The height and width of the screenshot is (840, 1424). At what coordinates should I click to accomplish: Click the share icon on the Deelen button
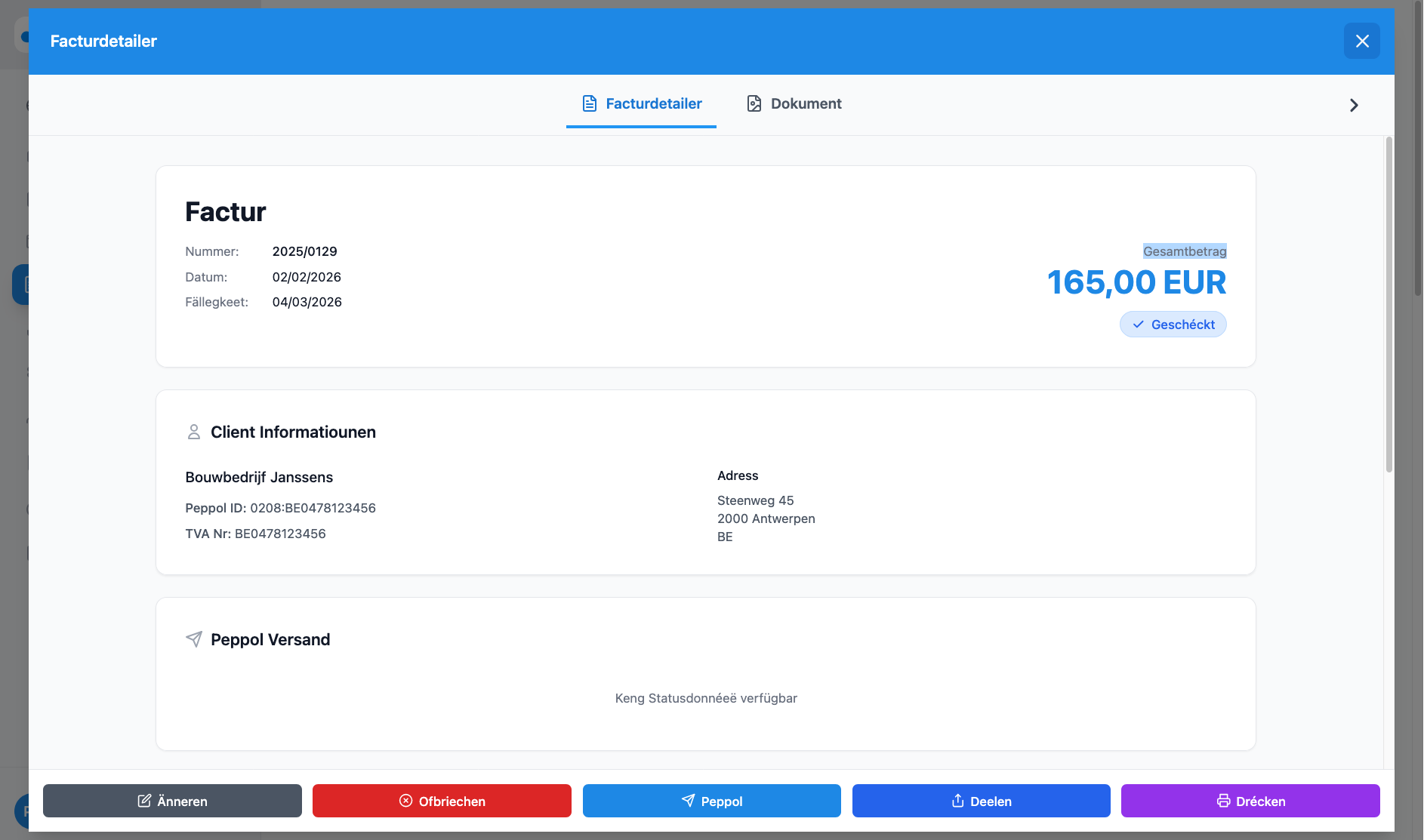[957, 801]
